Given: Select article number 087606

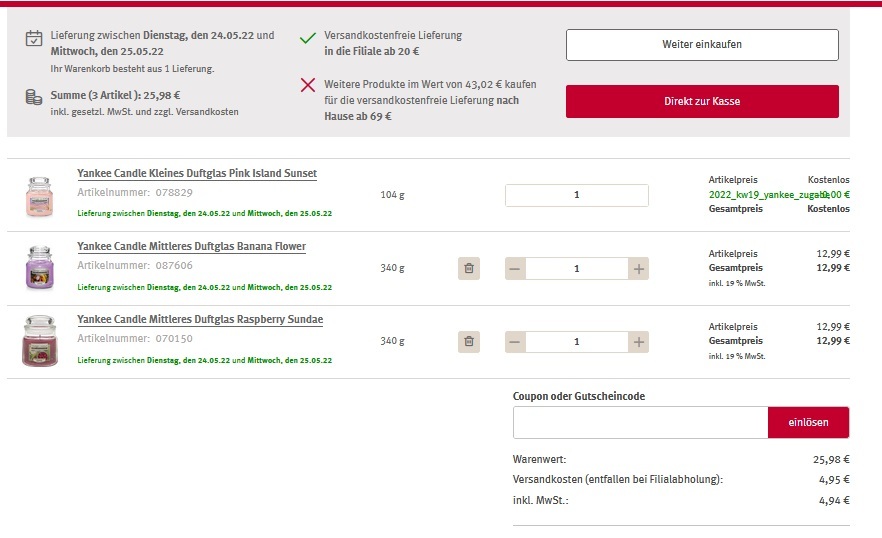Looking at the screenshot, I should (x=174, y=265).
